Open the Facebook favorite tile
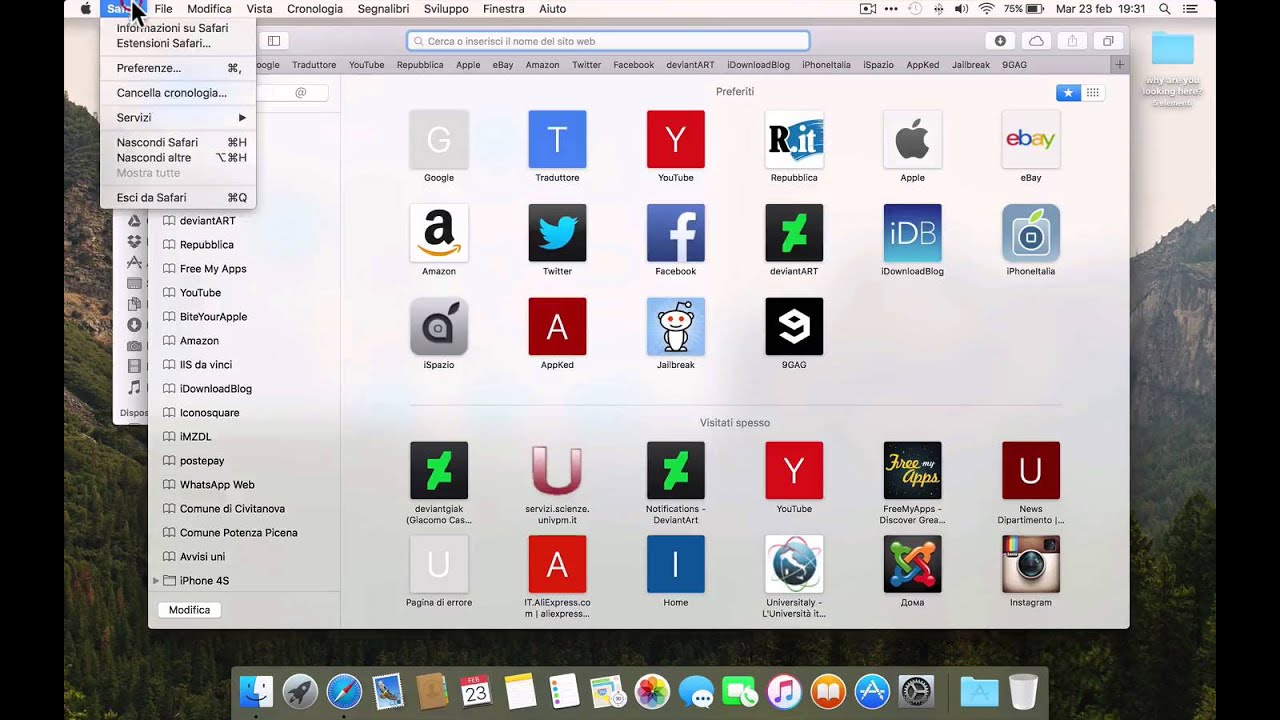 point(676,233)
